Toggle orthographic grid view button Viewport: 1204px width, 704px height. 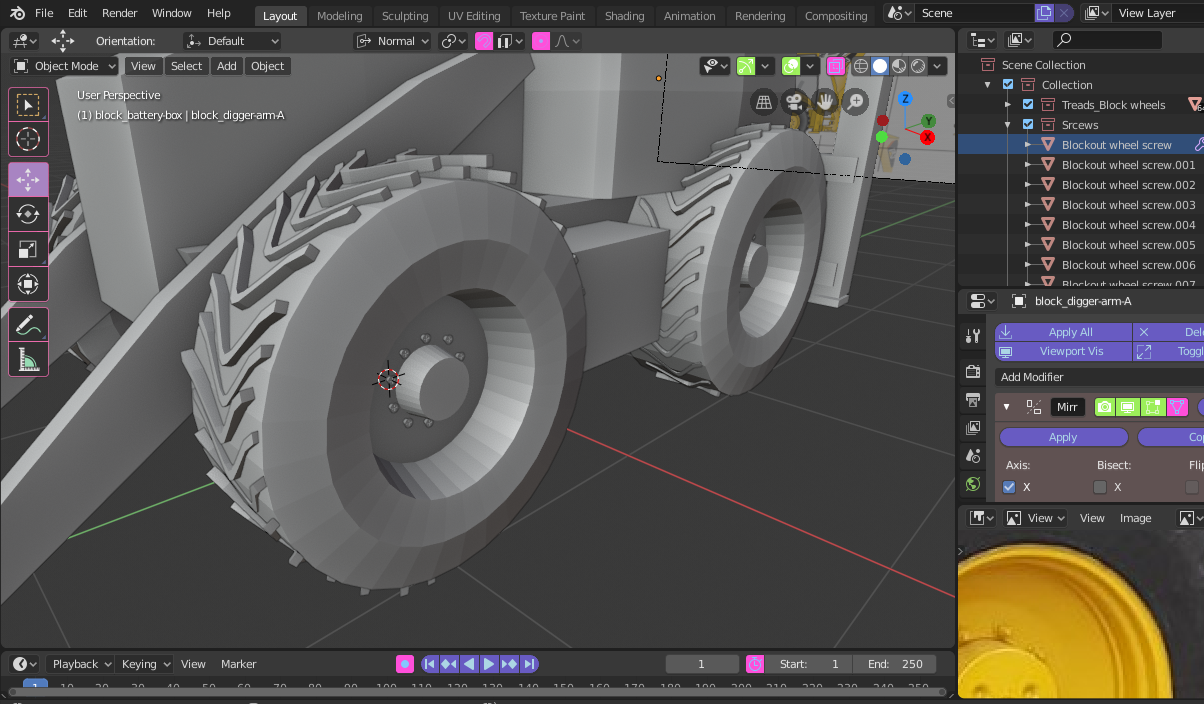[x=764, y=102]
